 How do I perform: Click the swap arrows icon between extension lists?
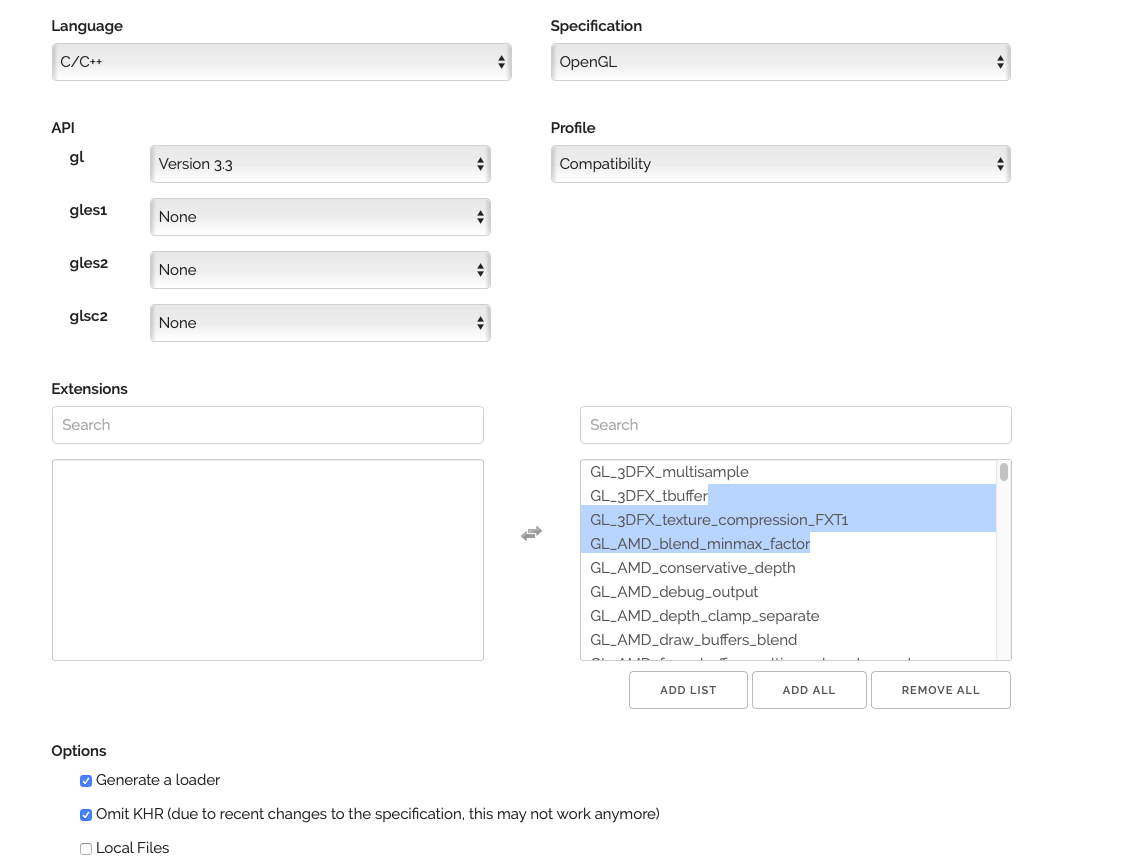531,534
